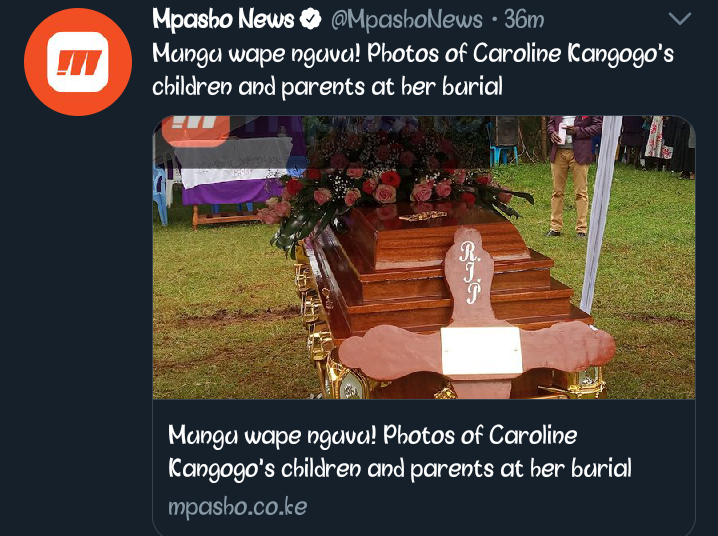Open the Mpasho News display name
718x536 pixels.
pos(223,20)
